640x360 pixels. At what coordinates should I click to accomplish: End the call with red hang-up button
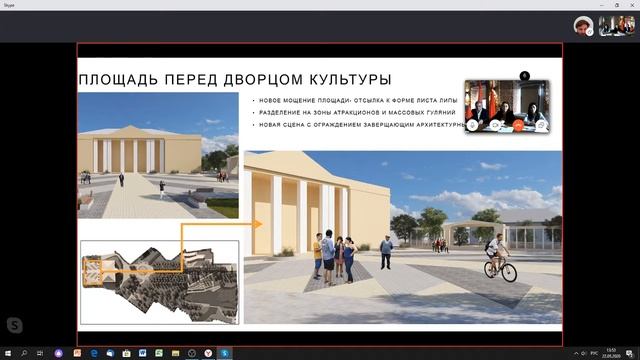click(518, 125)
